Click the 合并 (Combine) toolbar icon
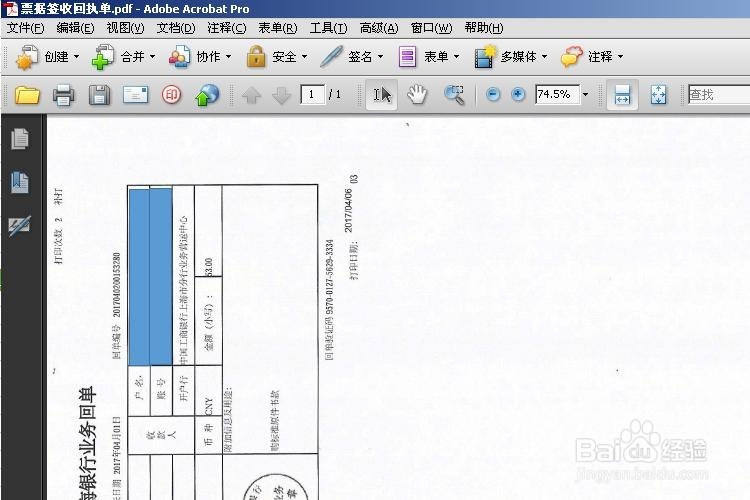The image size is (750, 500). pyautogui.click(x=103, y=57)
